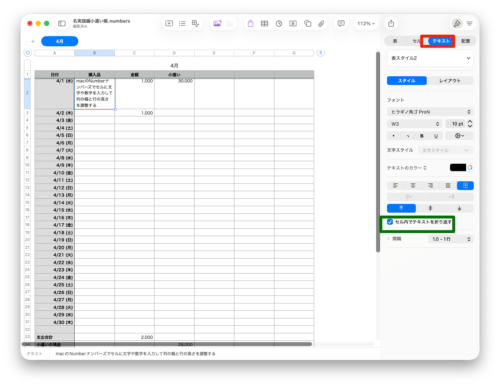Click the shape insert icon
Image resolution: width=500 pixels, height=387 pixels.
pos(307,23)
